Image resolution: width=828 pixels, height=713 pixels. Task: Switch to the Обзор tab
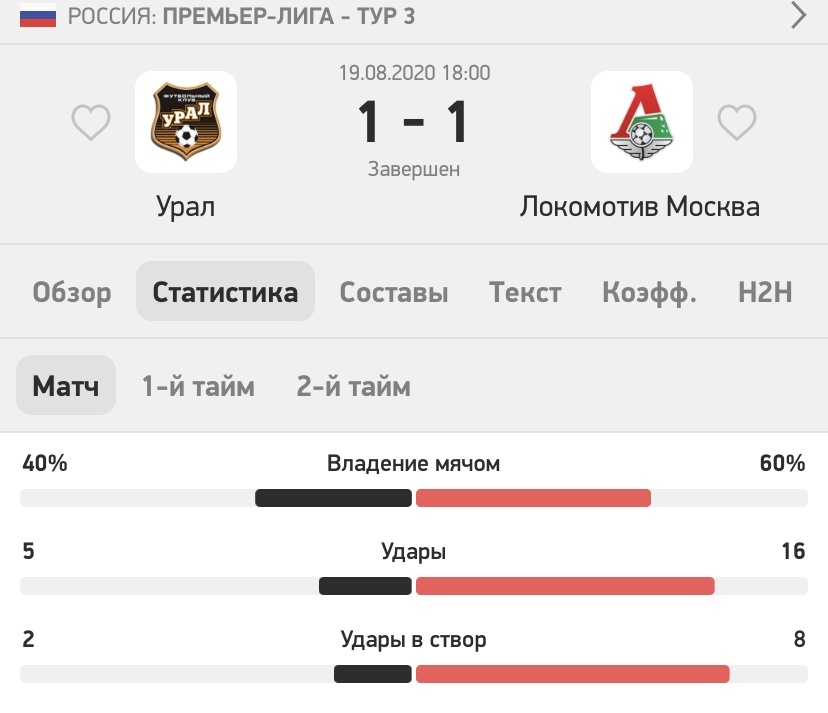click(x=72, y=292)
